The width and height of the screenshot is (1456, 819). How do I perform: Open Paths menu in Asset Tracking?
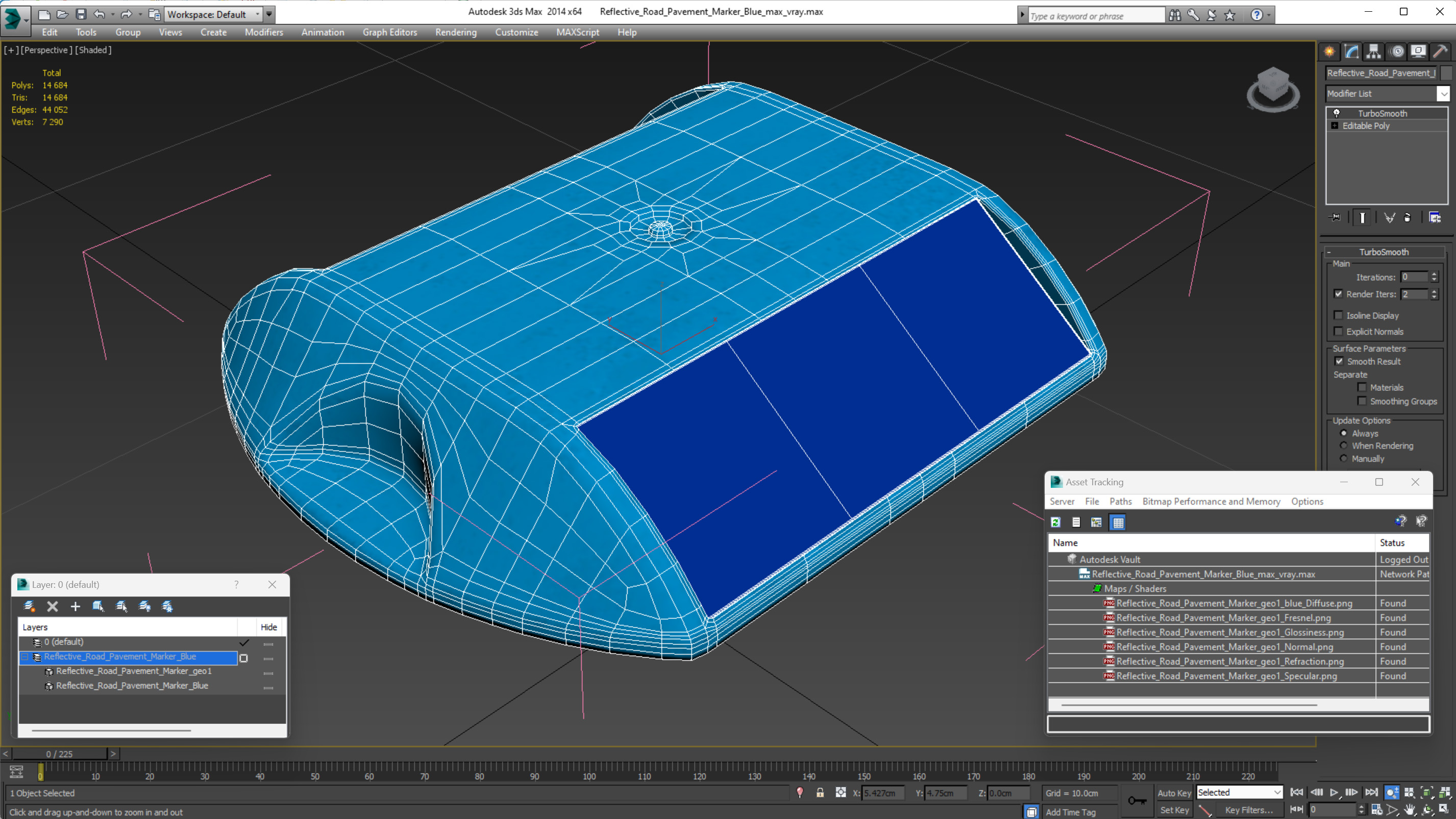coord(1120,501)
